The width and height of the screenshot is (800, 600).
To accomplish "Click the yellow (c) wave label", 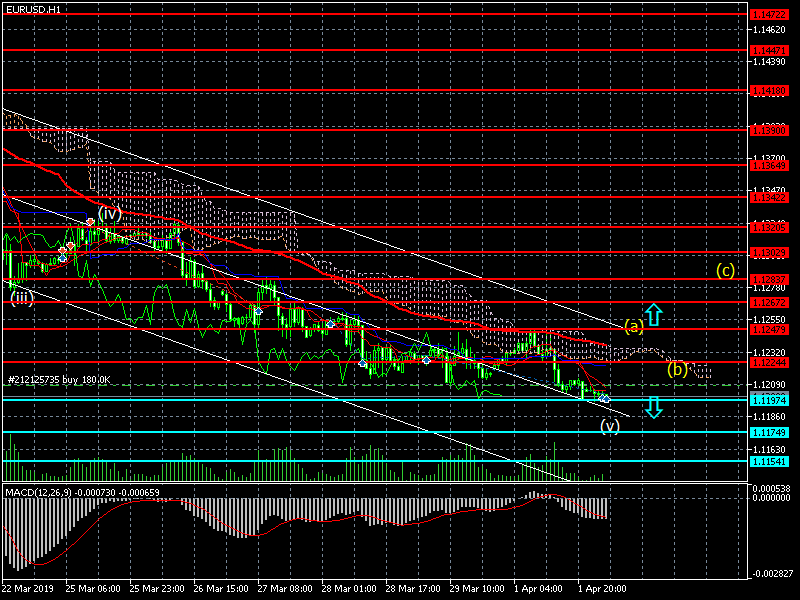I will pyautogui.click(x=726, y=270).
